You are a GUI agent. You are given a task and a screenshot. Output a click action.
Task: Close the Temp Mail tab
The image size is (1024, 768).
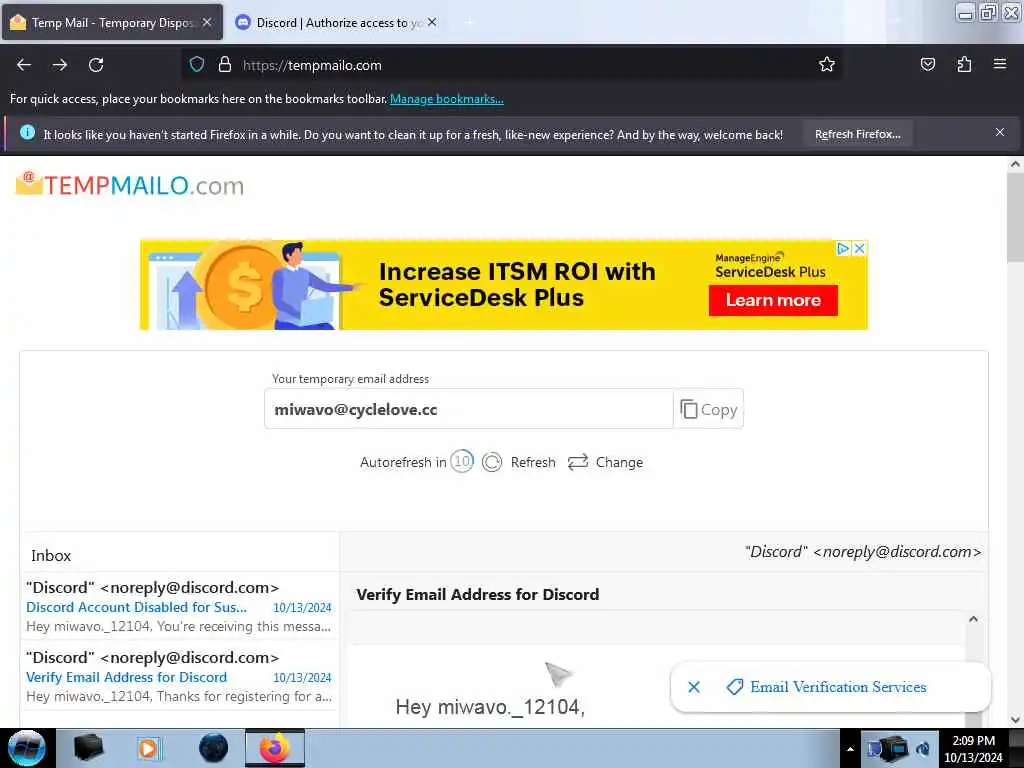[207, 22]
